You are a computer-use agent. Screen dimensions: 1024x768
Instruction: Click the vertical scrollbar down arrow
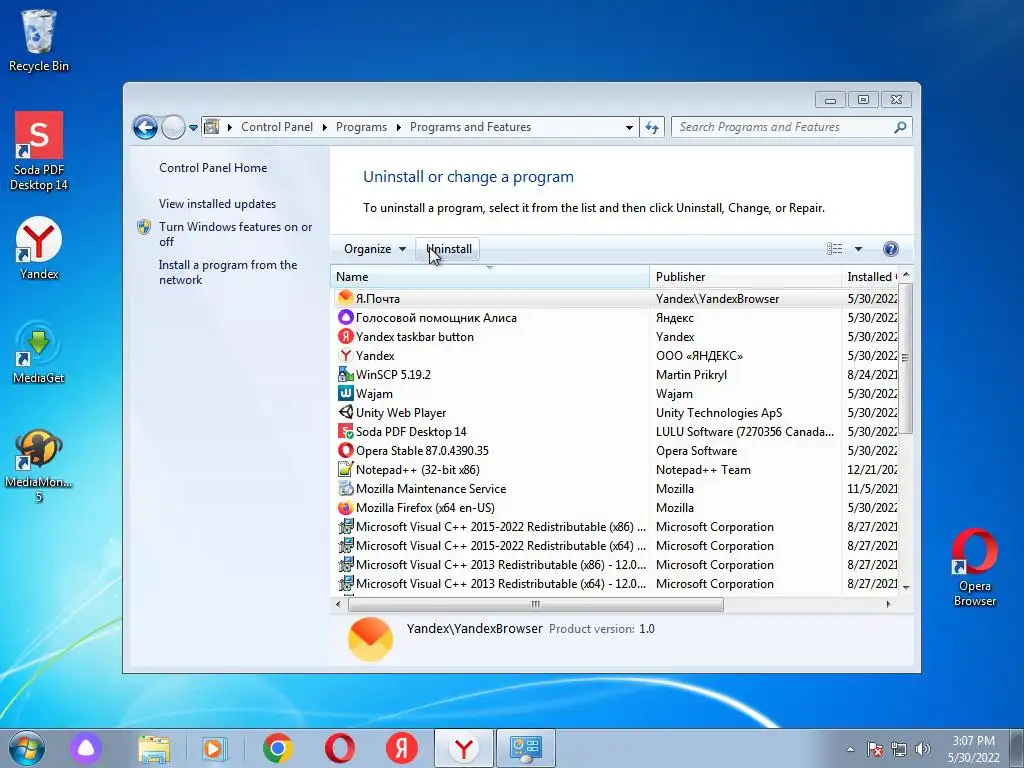pyautogui.click(x=906, y=587)
